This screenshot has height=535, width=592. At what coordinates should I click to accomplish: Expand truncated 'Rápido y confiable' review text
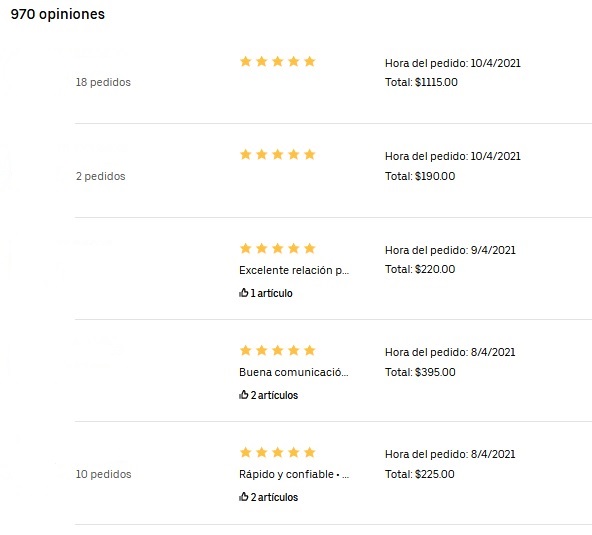tap(294, 474)
